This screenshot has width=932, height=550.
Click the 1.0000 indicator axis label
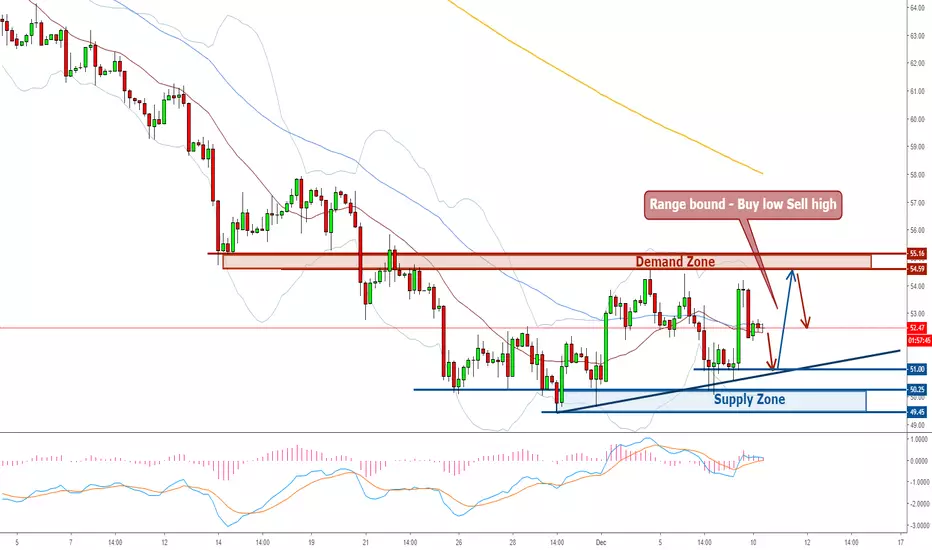pyautogui.click(x=918, y=439)
